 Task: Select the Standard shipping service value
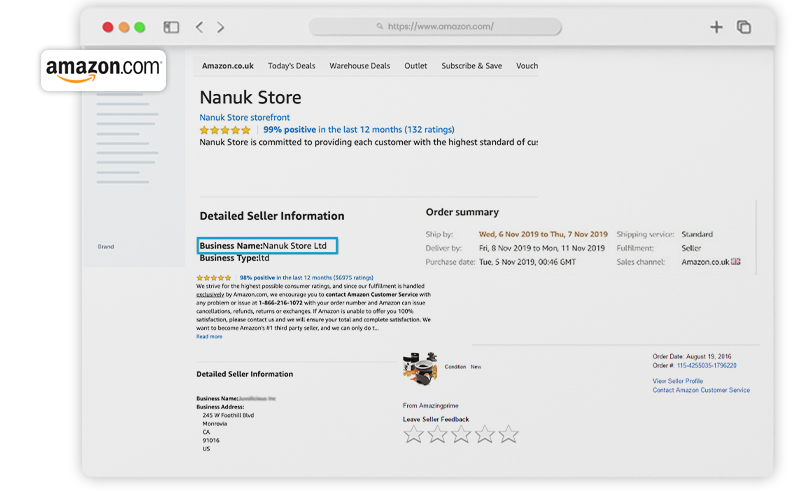coord(697,235)
